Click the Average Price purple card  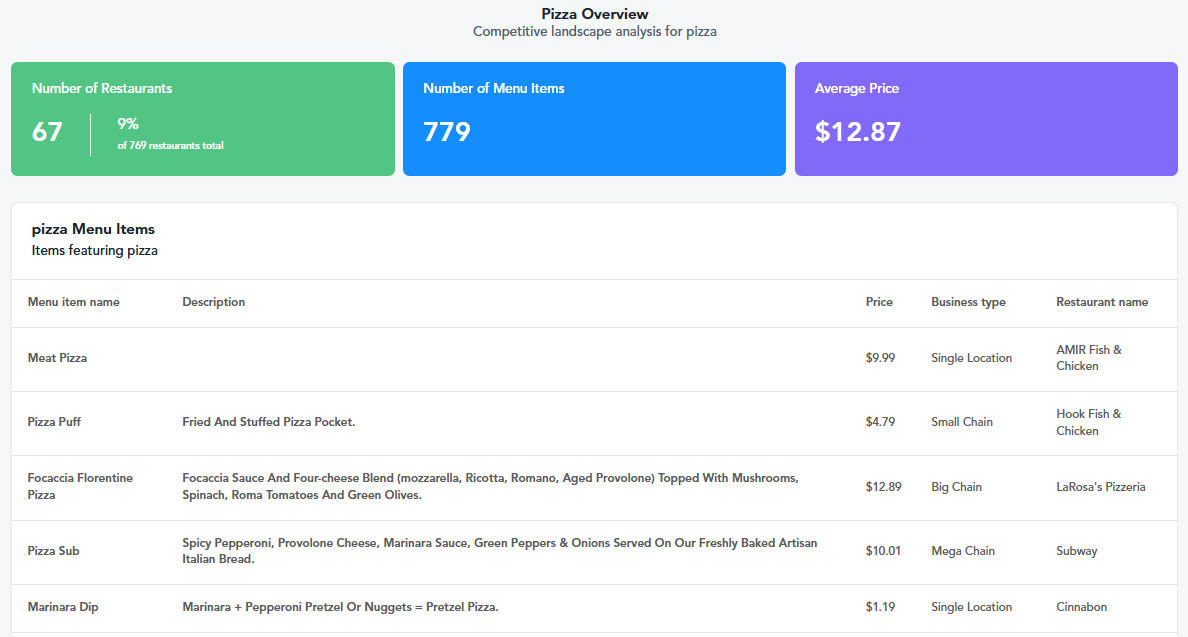pos(986,119)
